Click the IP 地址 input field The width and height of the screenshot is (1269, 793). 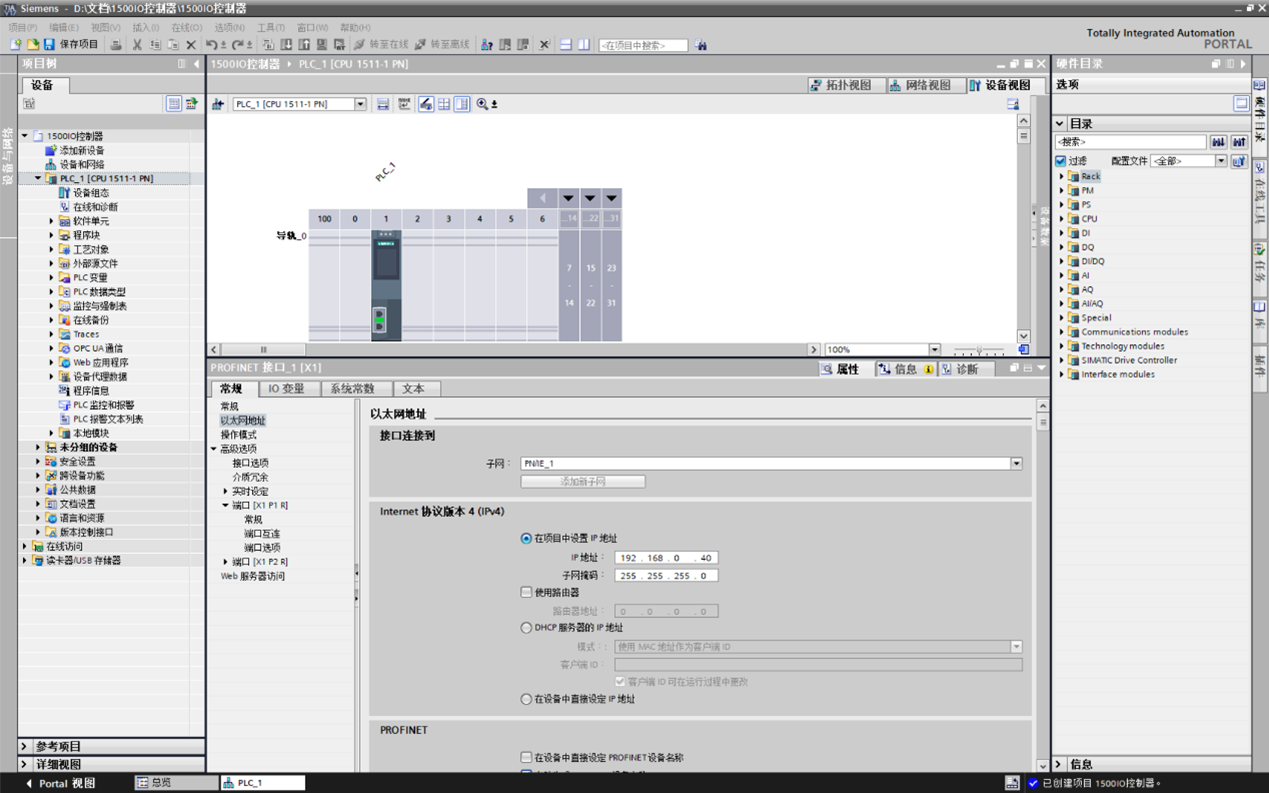(x=666, y=558)
